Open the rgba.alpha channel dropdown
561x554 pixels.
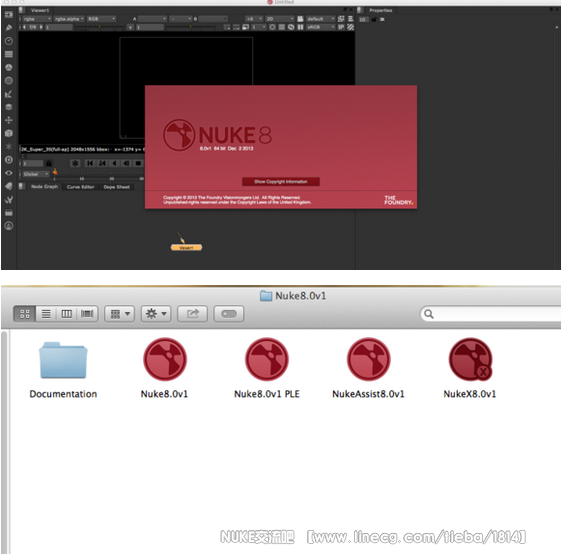click(69, 19)
